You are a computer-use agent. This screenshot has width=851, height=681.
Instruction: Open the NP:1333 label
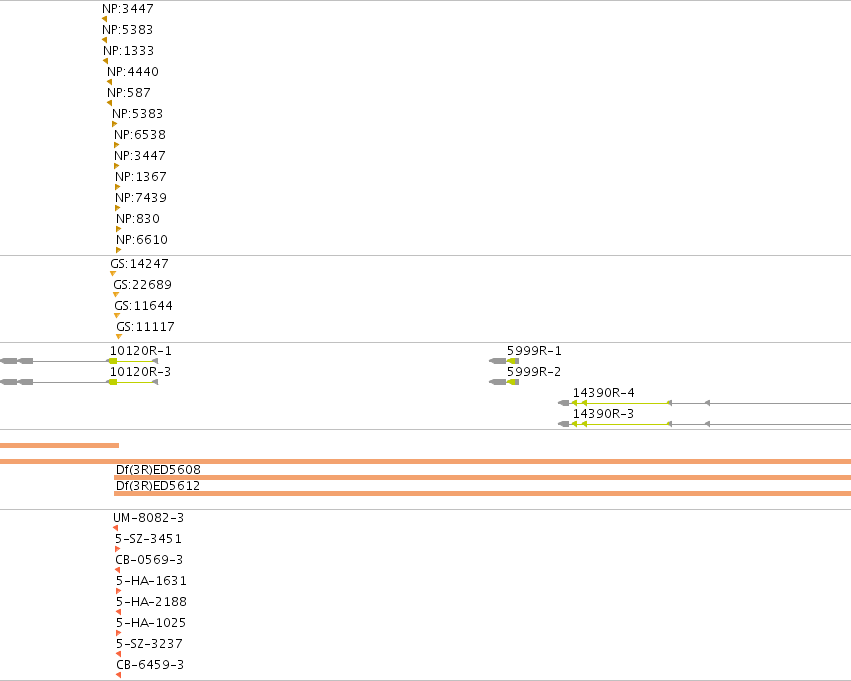point(129,50)
